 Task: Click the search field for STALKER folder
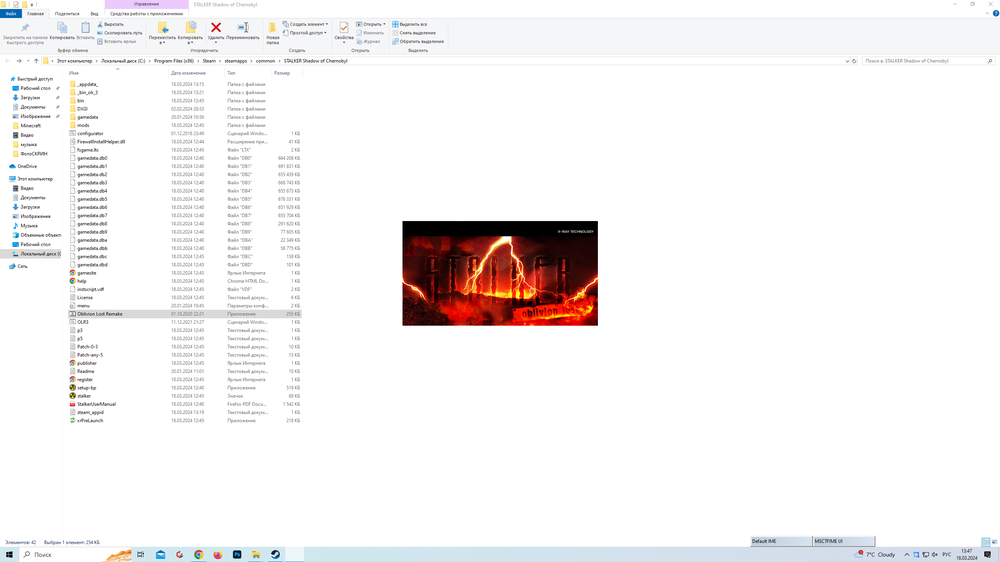(920, 61)
